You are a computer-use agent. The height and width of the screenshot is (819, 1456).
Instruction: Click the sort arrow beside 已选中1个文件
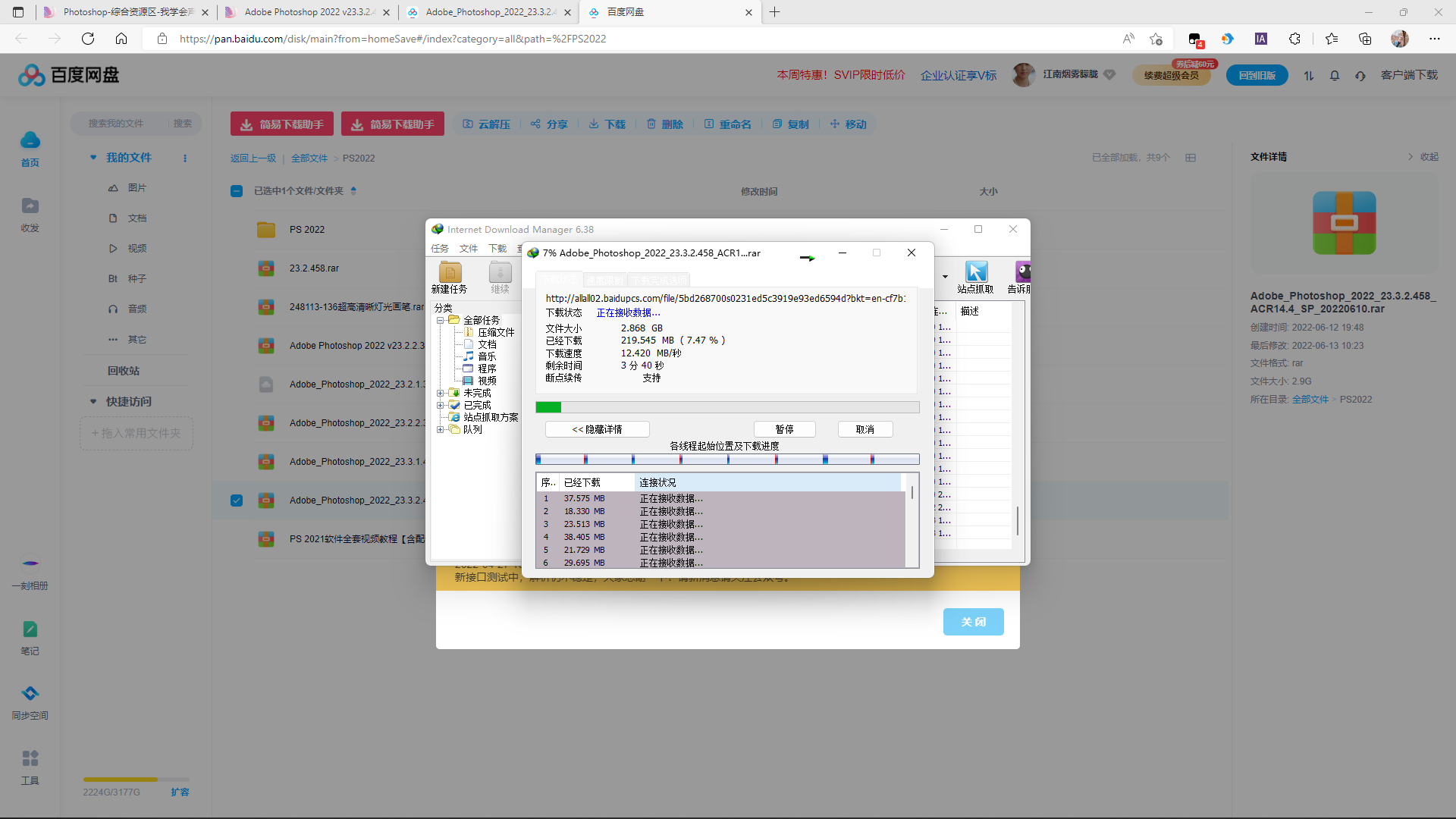pyautogui.click(x=353, y=191)
